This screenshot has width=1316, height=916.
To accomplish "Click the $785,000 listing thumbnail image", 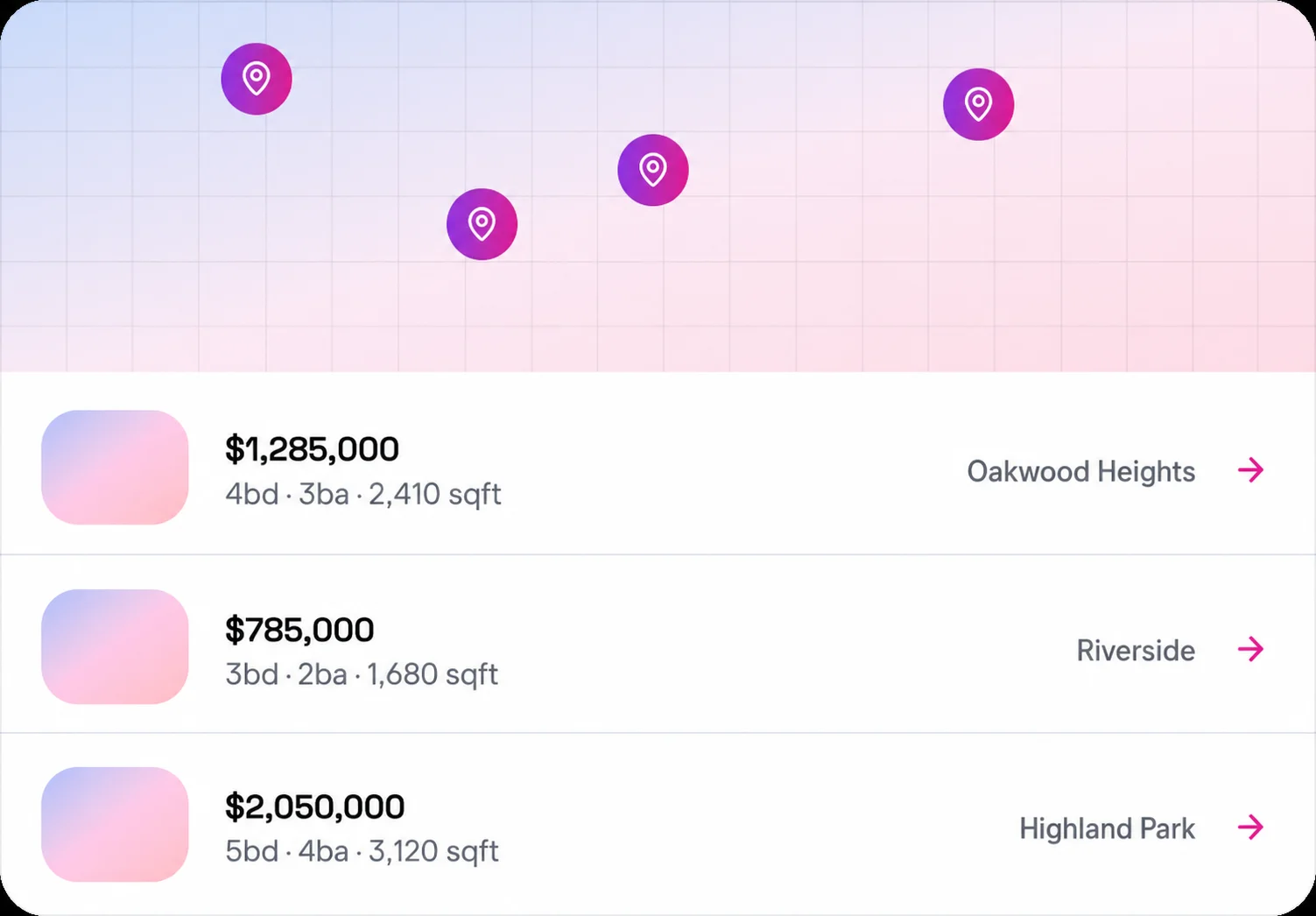I will click(x=115, y=646).
